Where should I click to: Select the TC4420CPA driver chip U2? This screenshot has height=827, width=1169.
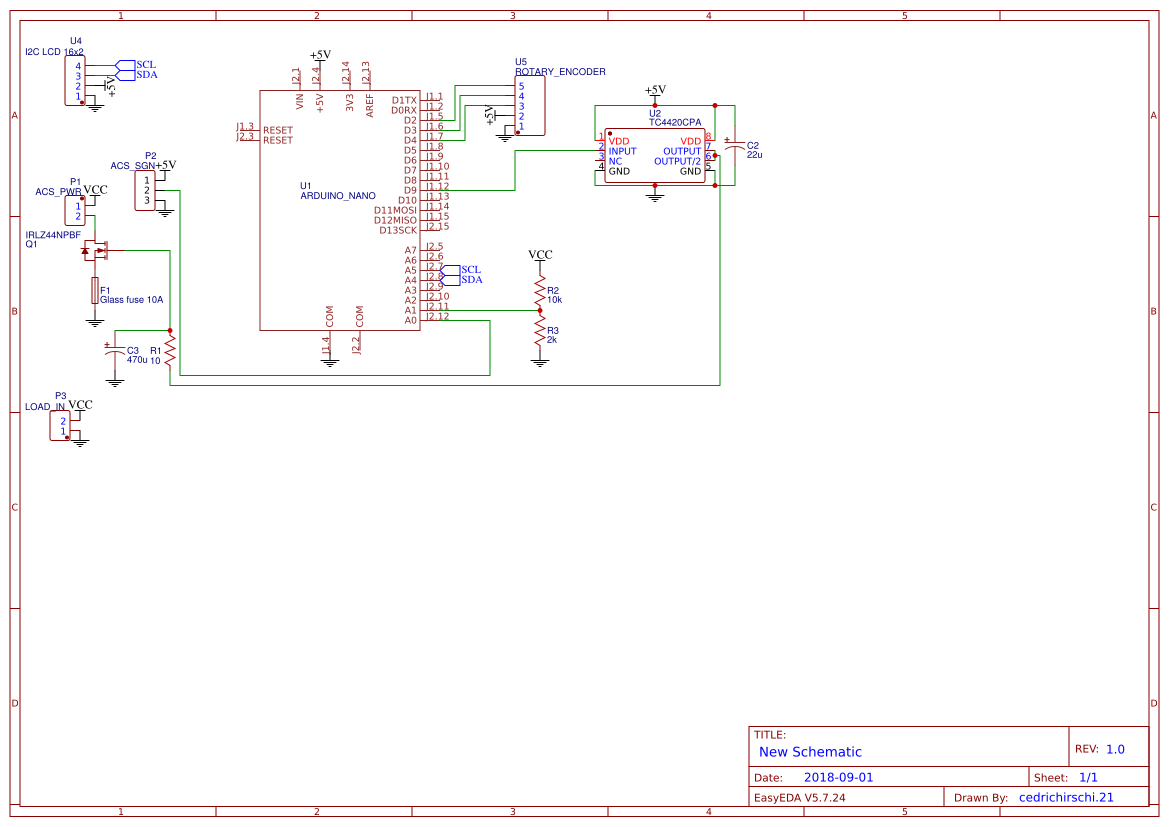[655, 156]
